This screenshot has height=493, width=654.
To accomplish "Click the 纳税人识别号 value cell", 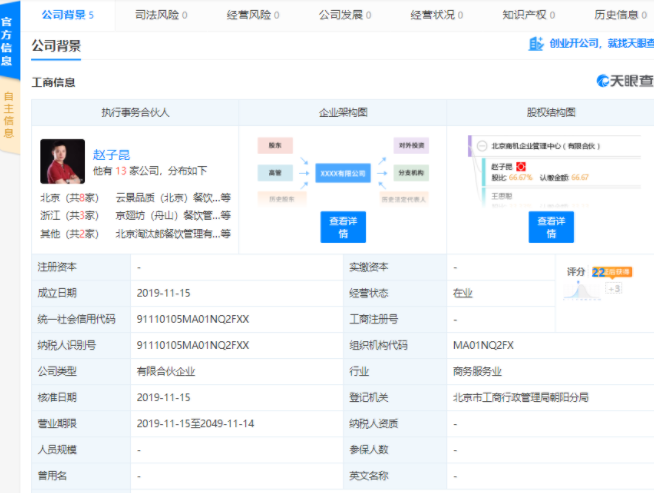I will point(237,345).
